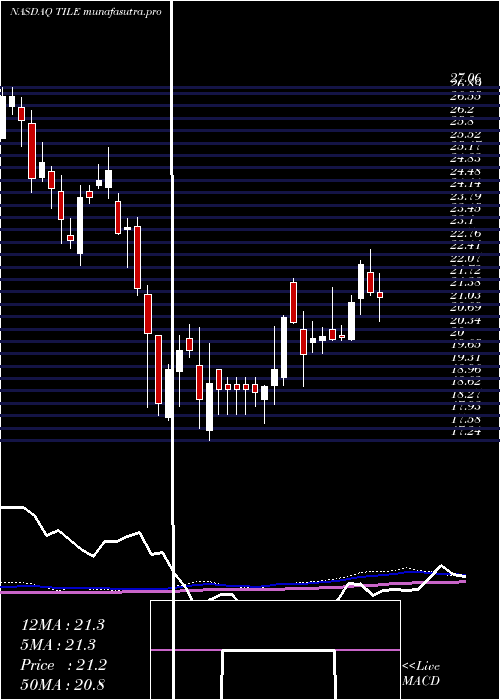Image resolution: width=500 pixels, height=700 pixels.
Task: Click the NASDAQ TILE munafasutra.pro chart title
Action: click(85, 12)
